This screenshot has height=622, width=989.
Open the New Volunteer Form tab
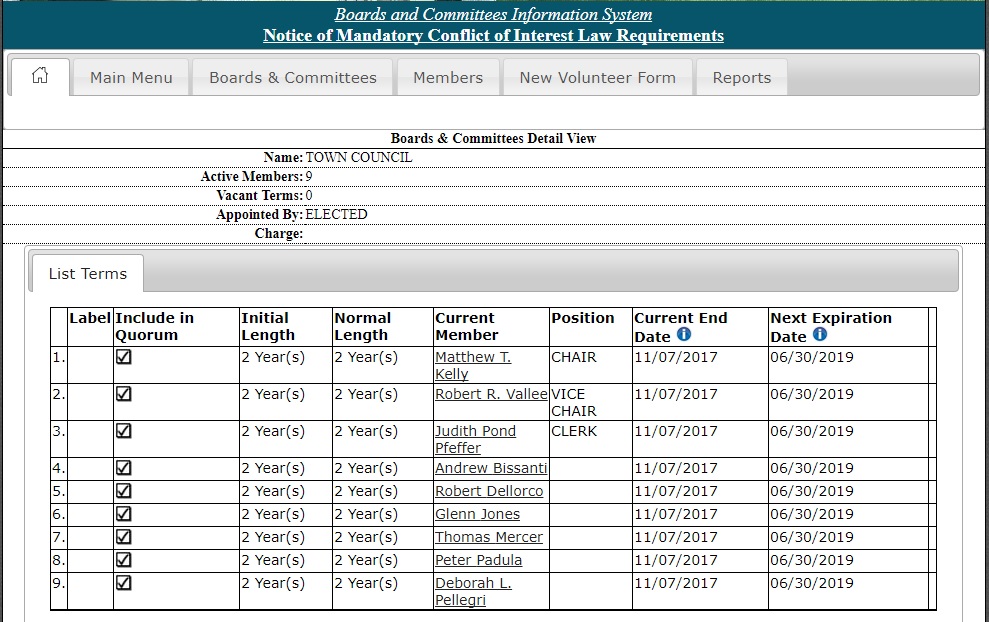coord(597,78)
